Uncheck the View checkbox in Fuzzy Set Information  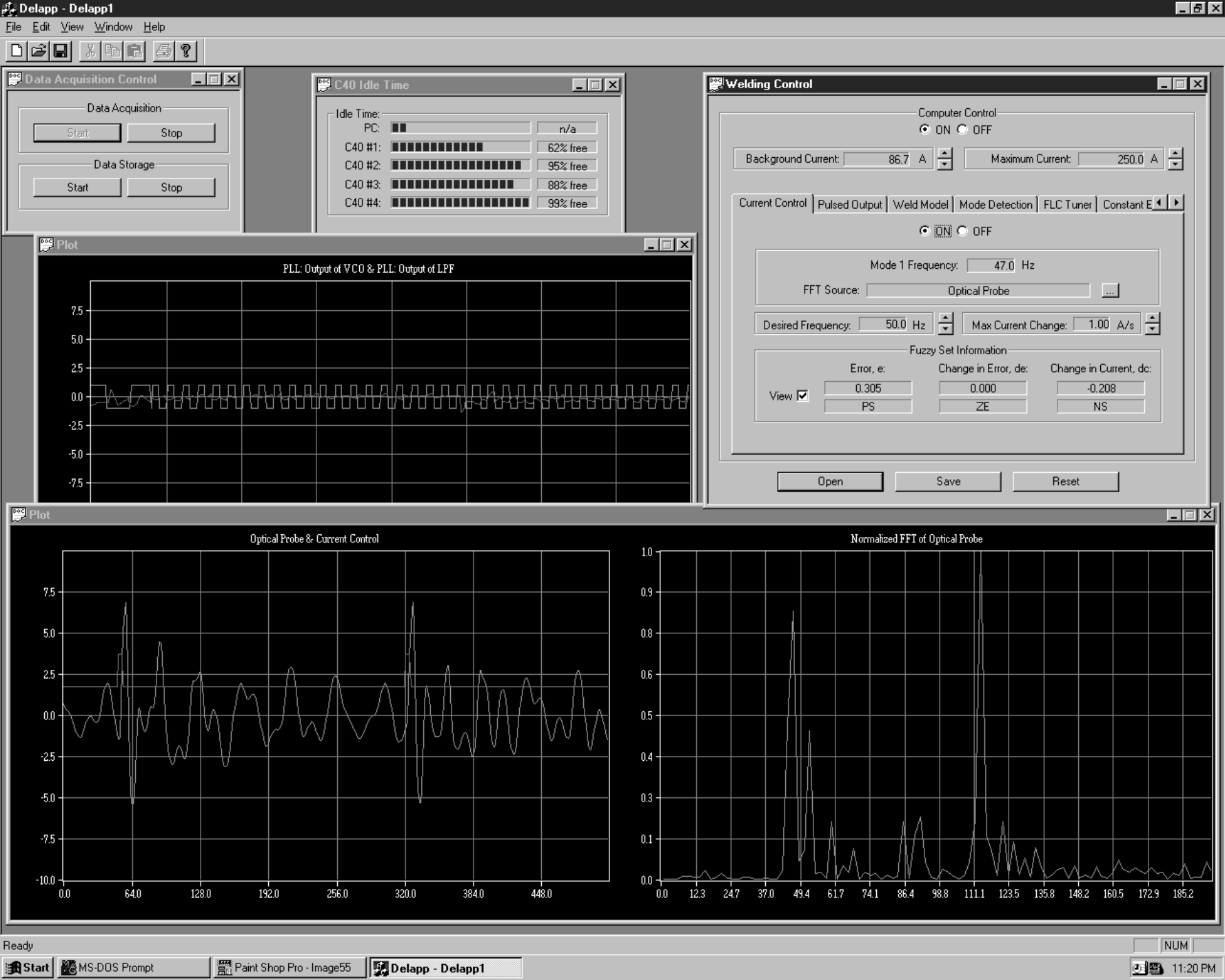802,396
